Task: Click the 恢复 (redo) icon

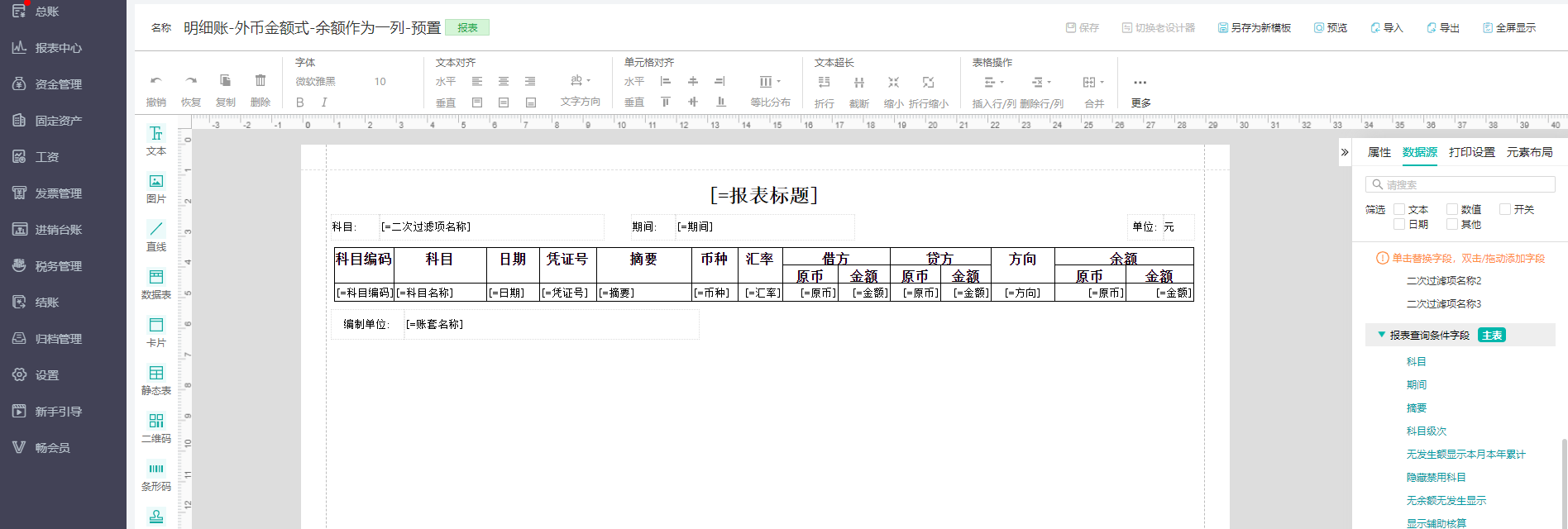Action: [x=191, y=81]
